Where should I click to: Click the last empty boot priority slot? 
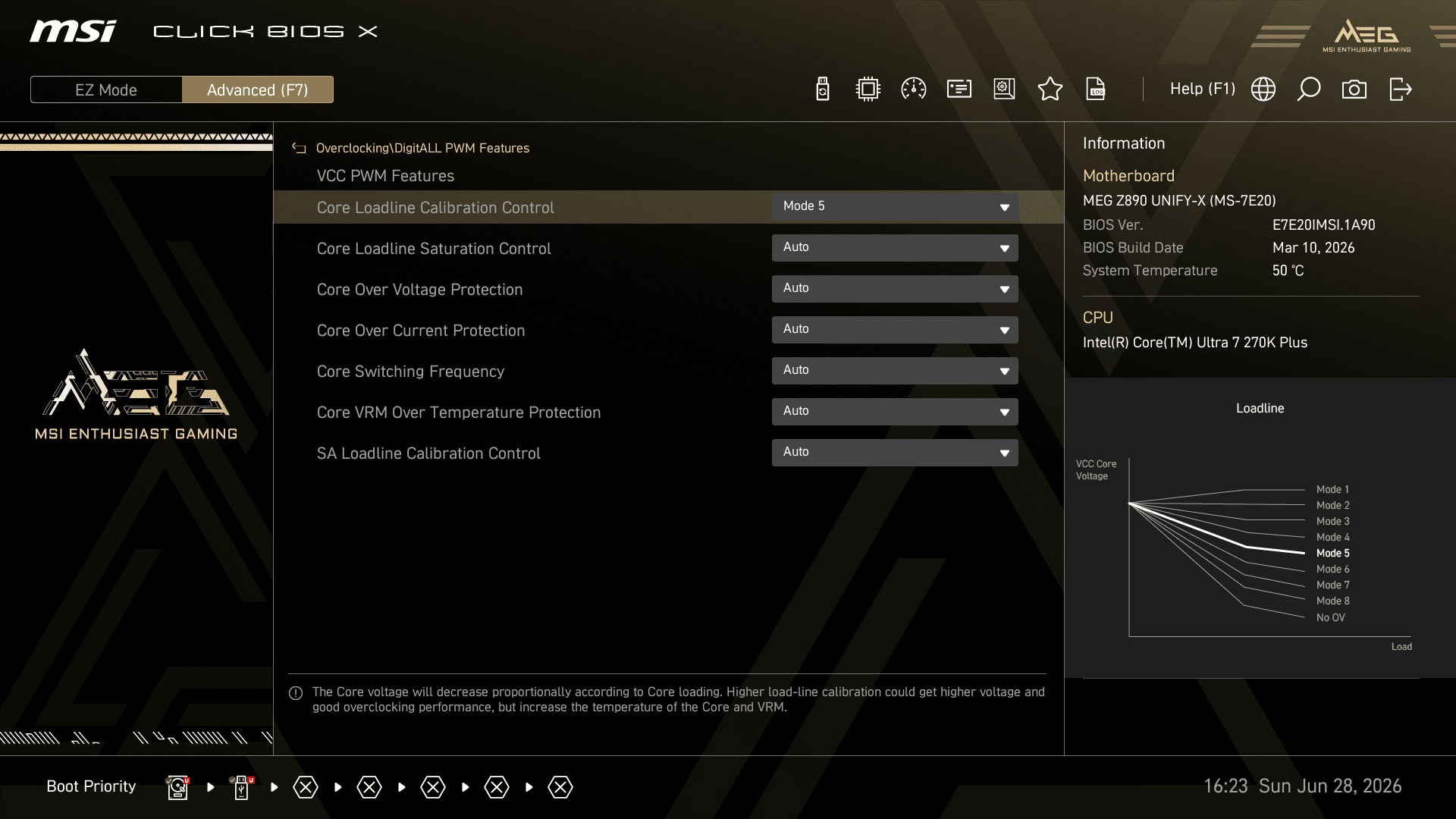tap(560, 787)
